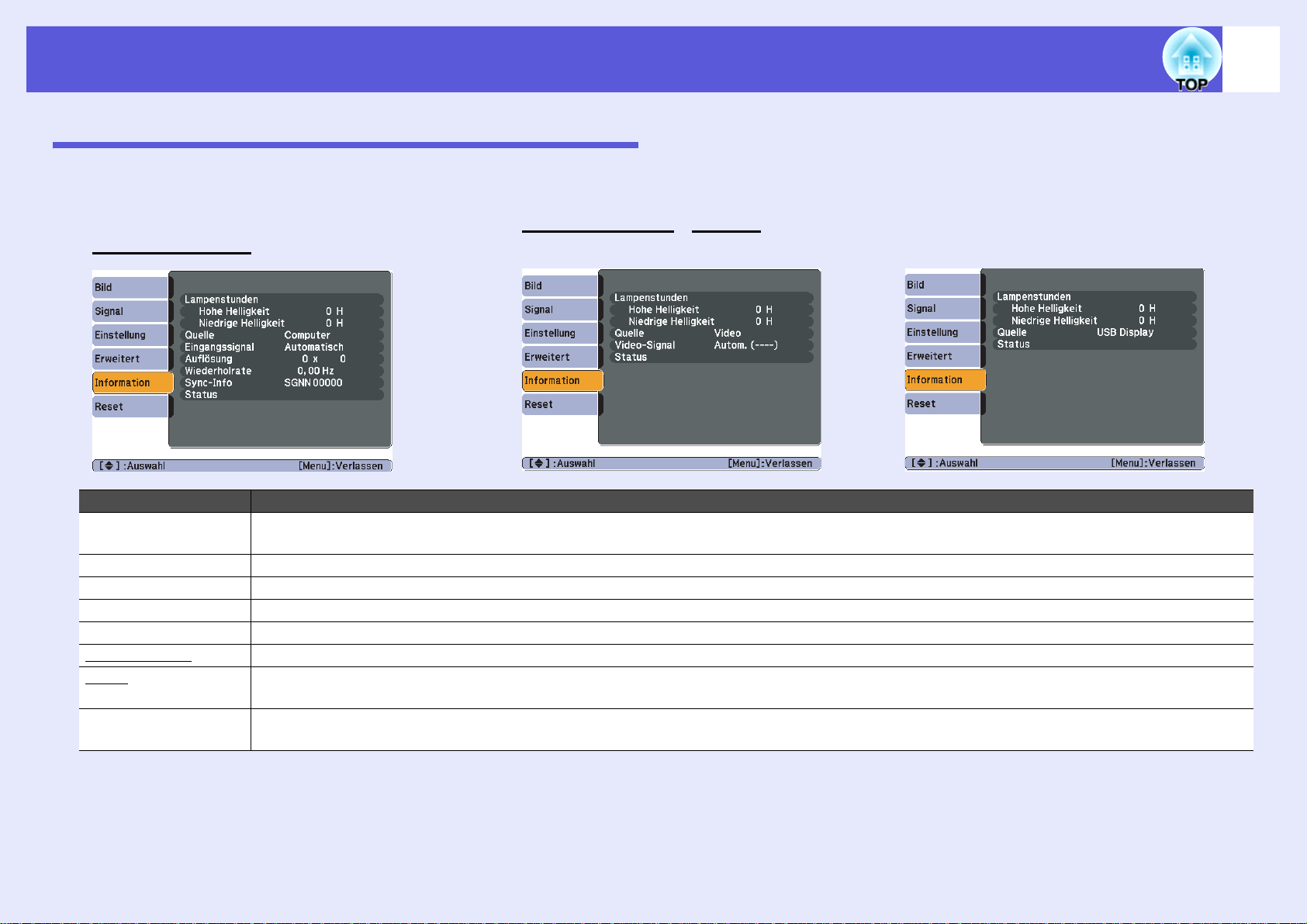Open Signal tab in the Video source menu
Screen dimensions: 1307x924
[x=560, y=310]
